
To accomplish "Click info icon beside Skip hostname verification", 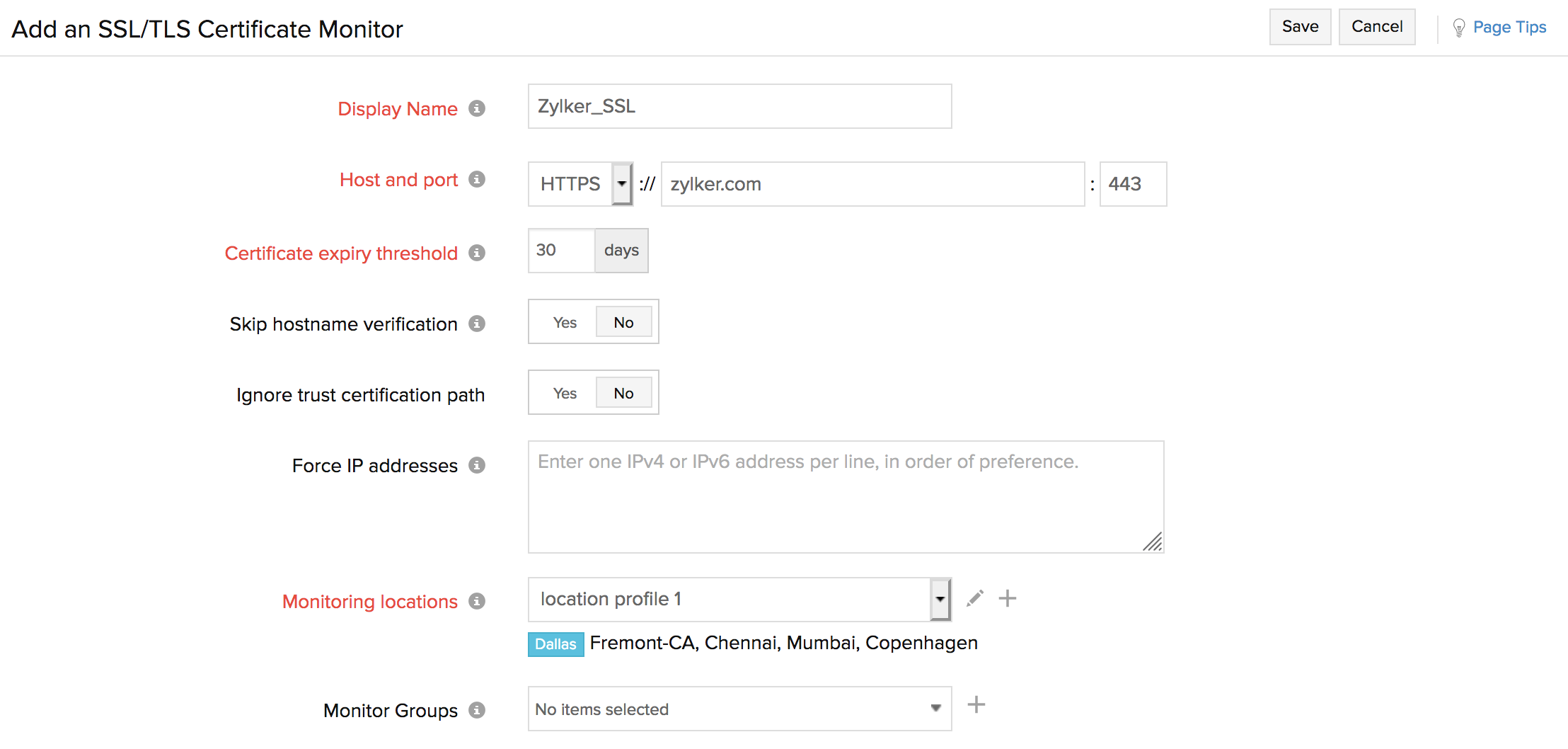I will 477,324.
